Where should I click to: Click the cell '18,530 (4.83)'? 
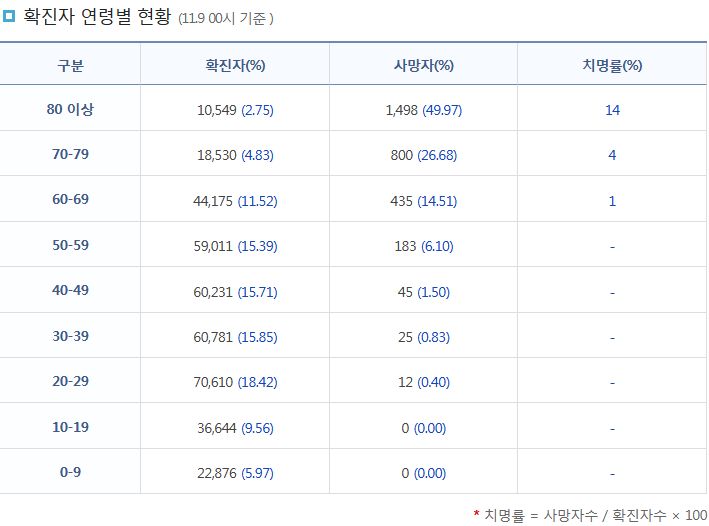click(235, 156)
